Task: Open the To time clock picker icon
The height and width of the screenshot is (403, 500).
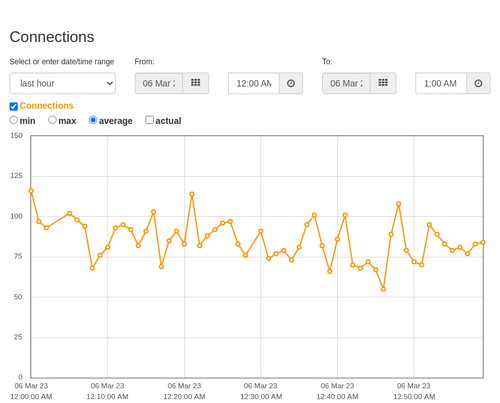Action: [478, 83]
